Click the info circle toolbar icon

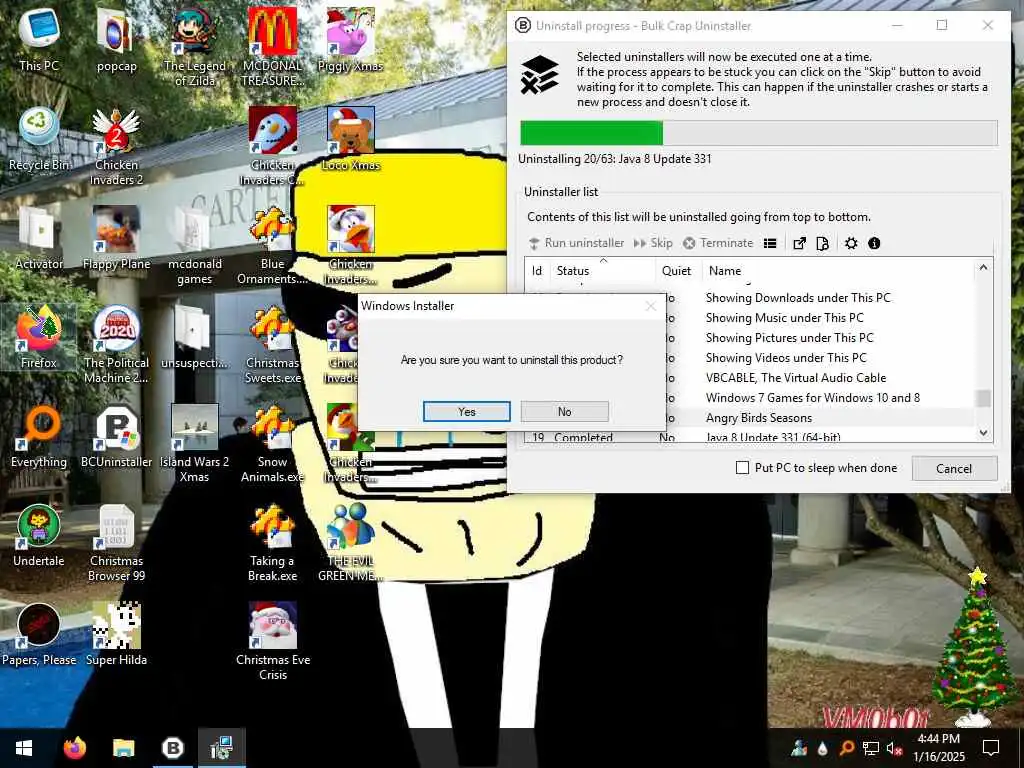874,244
